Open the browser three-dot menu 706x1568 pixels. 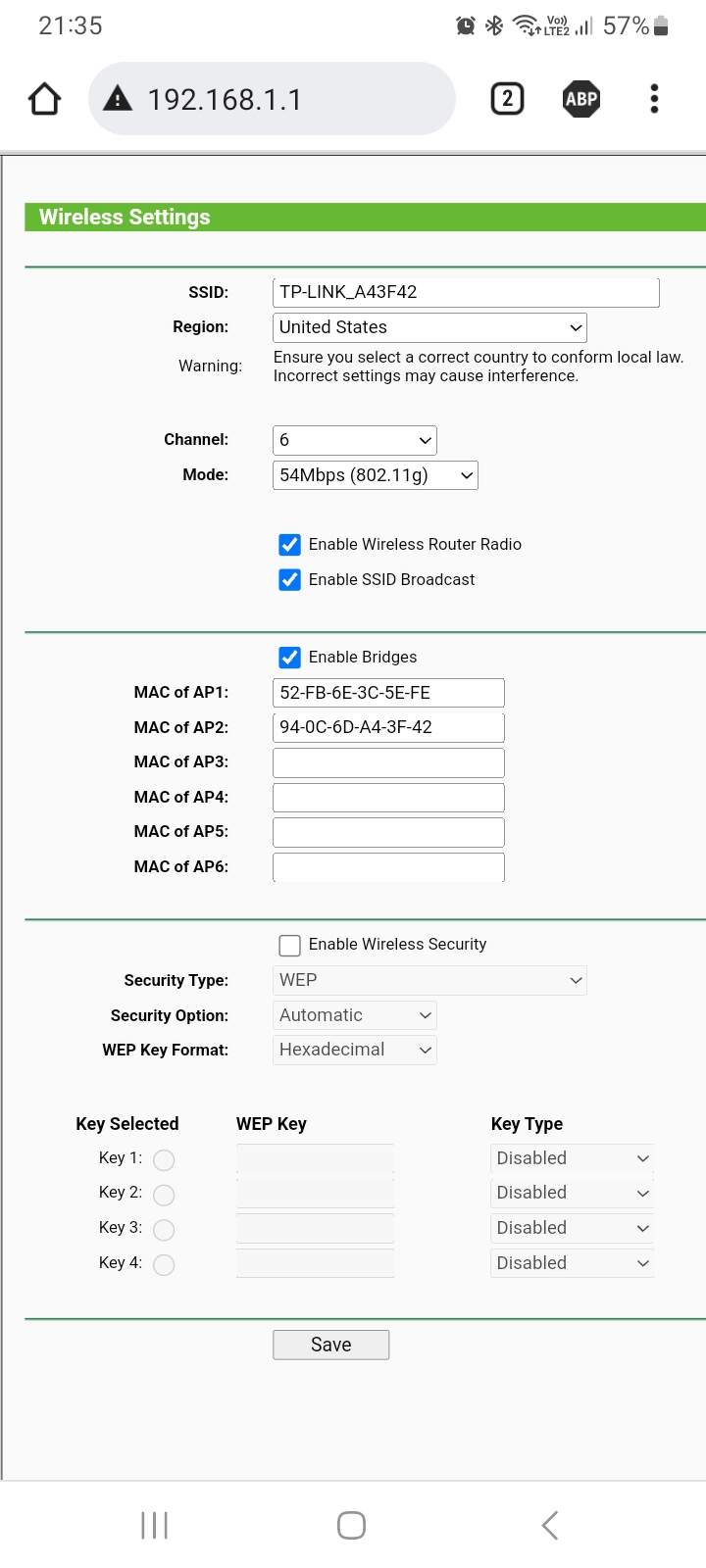point(654,99)
